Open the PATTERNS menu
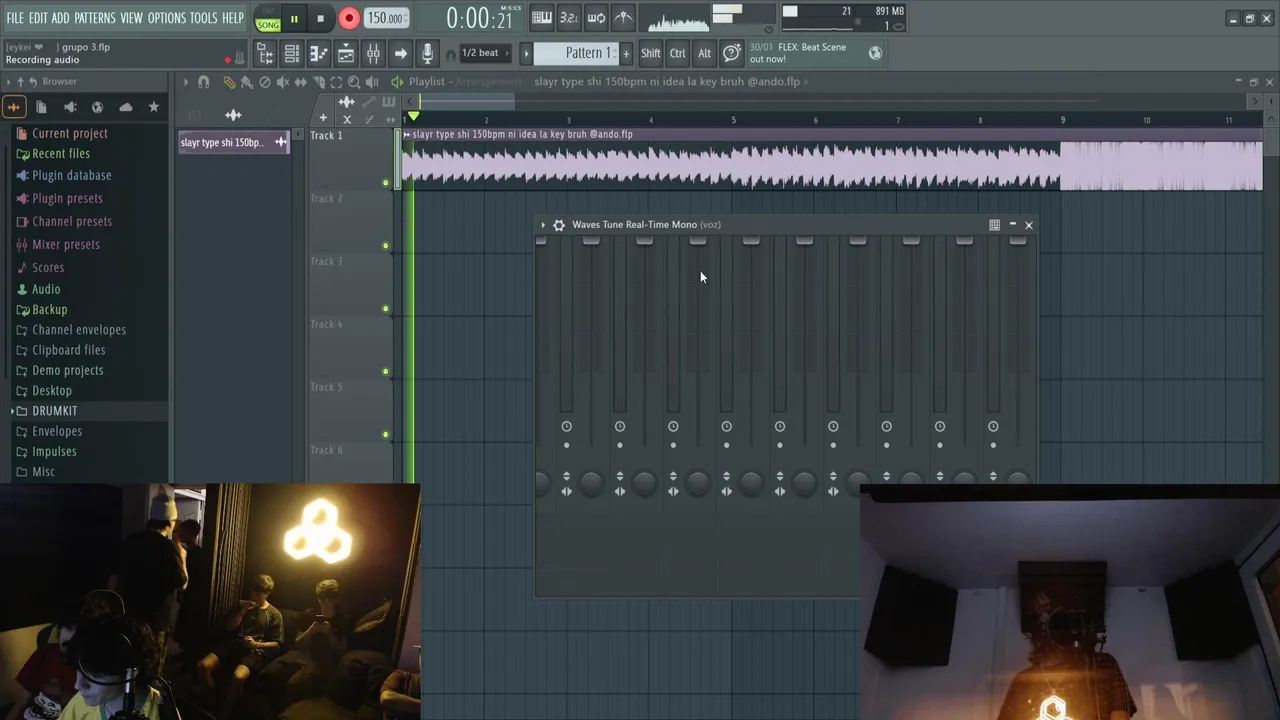 [95, 18]
